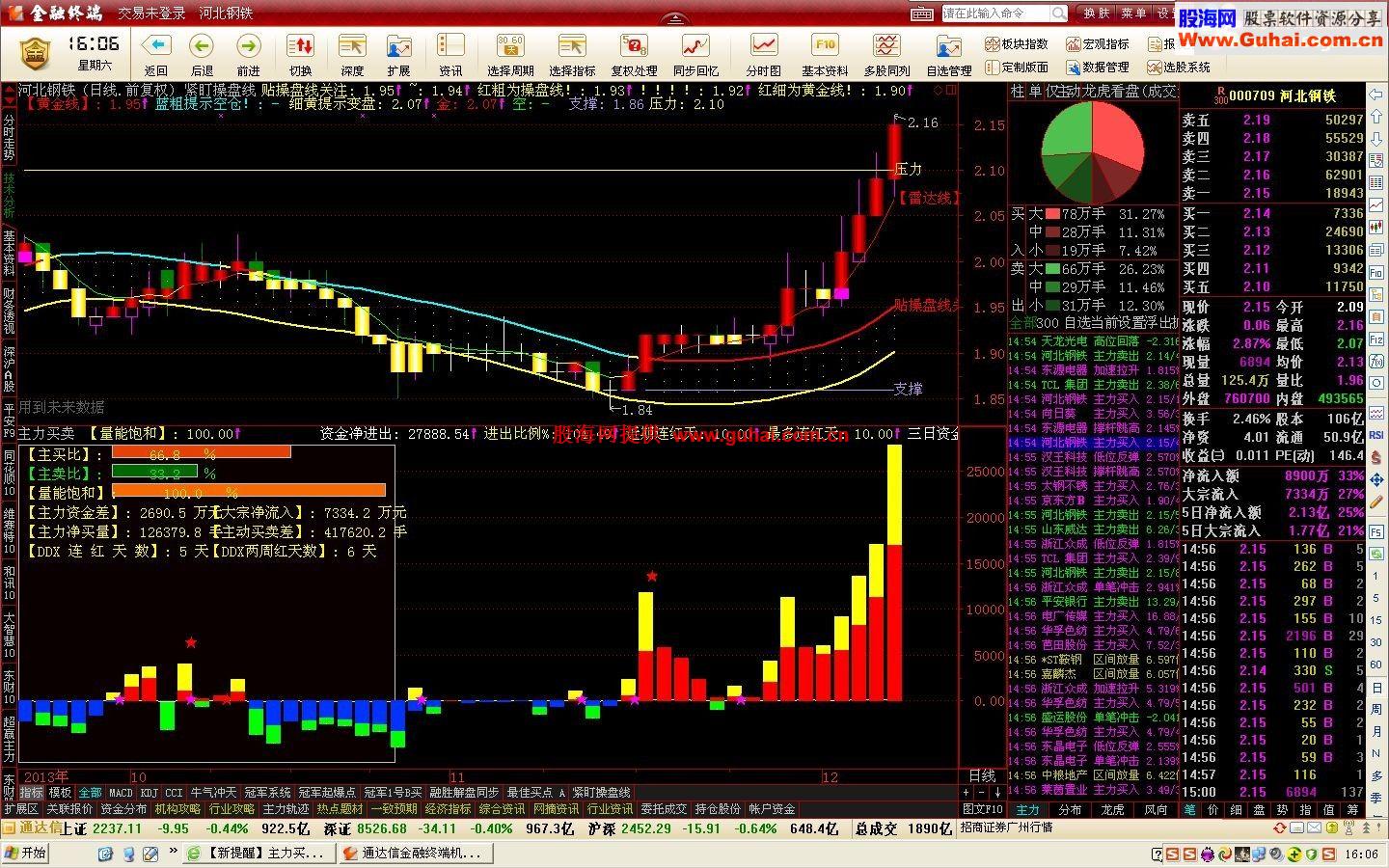Click 交易未登录 trade login link
Viewport: 1389px width, 868px height.
point(151,14)
